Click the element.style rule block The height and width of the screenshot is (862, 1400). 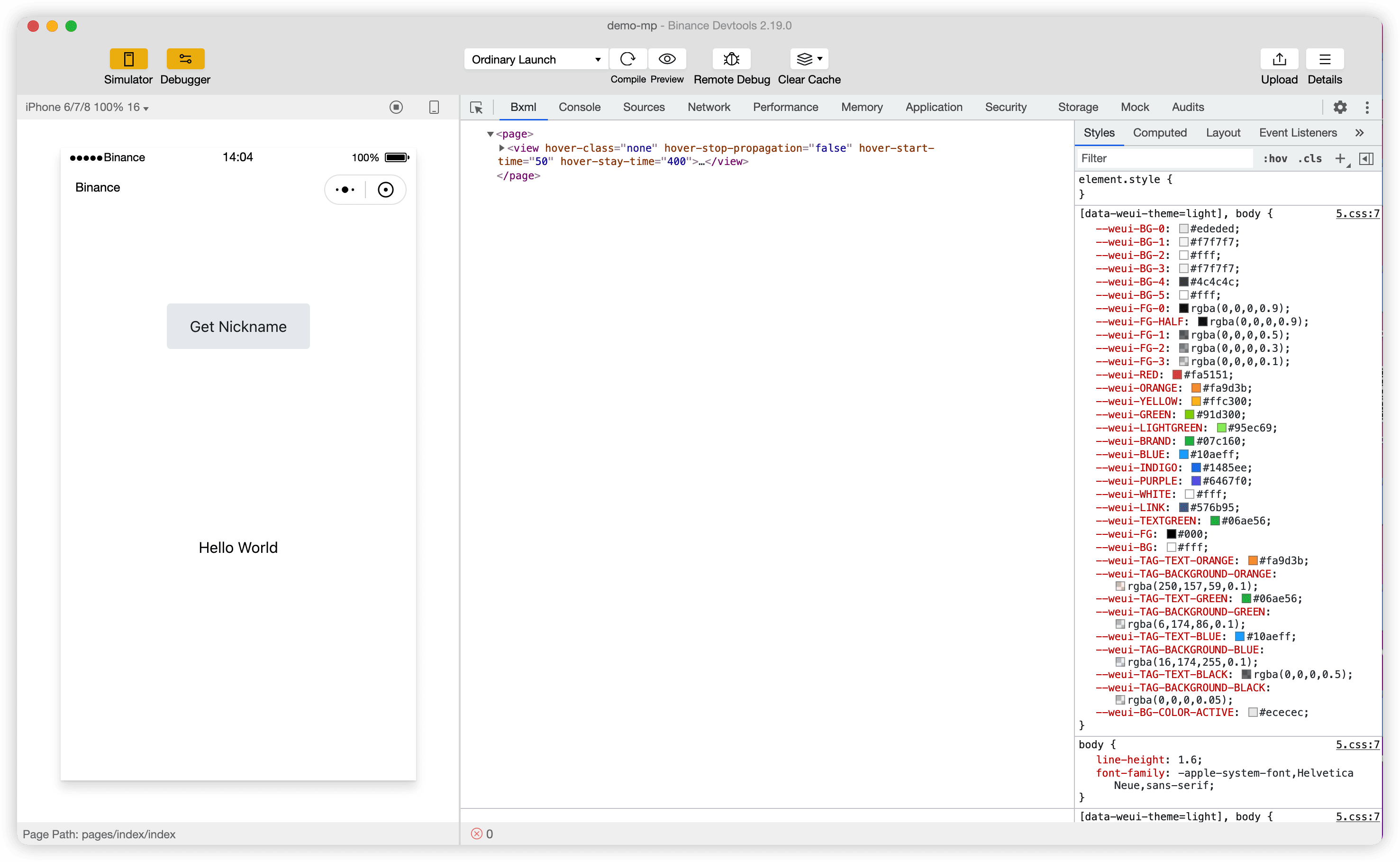click(1227, 187)
